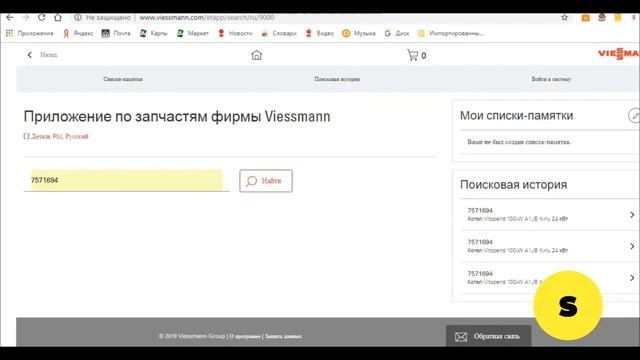
Task: Open the Список-памятки tab
Action: [123, 79]
